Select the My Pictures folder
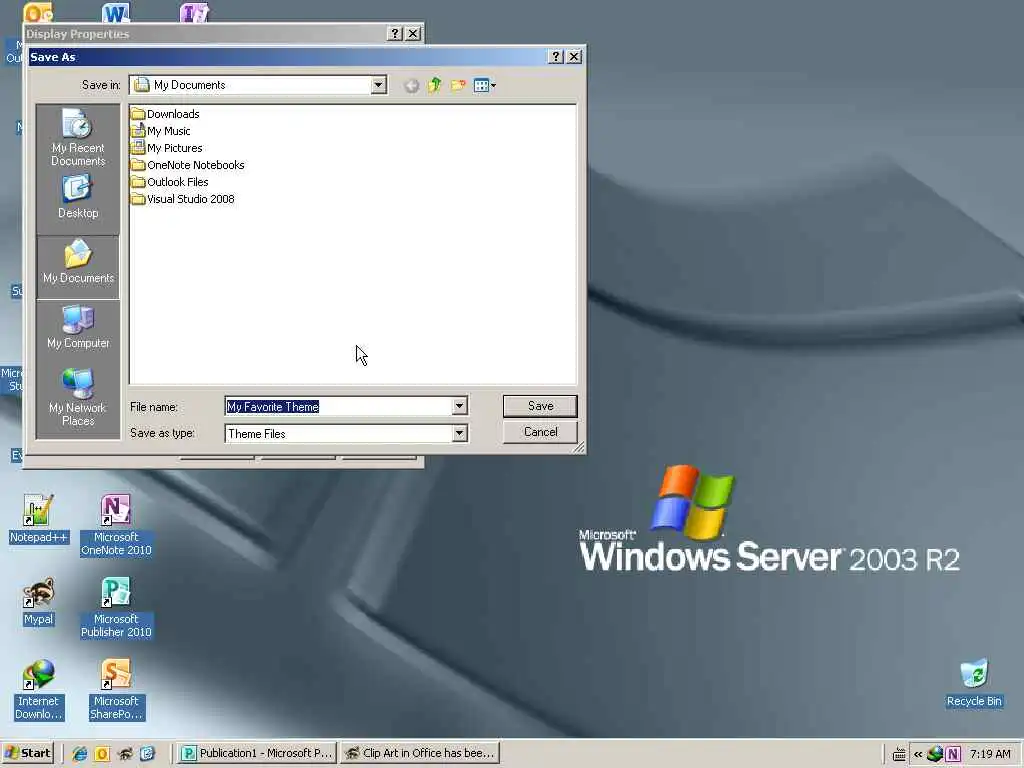Screen dimensions: 1024x768 pyautogui.click(x=167, y=148)
